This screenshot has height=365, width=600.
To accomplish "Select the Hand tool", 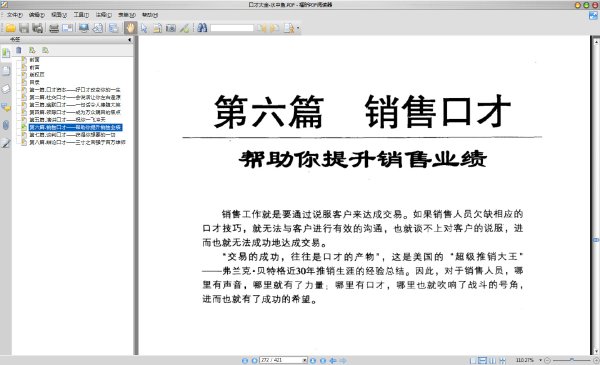I will 130,28.
